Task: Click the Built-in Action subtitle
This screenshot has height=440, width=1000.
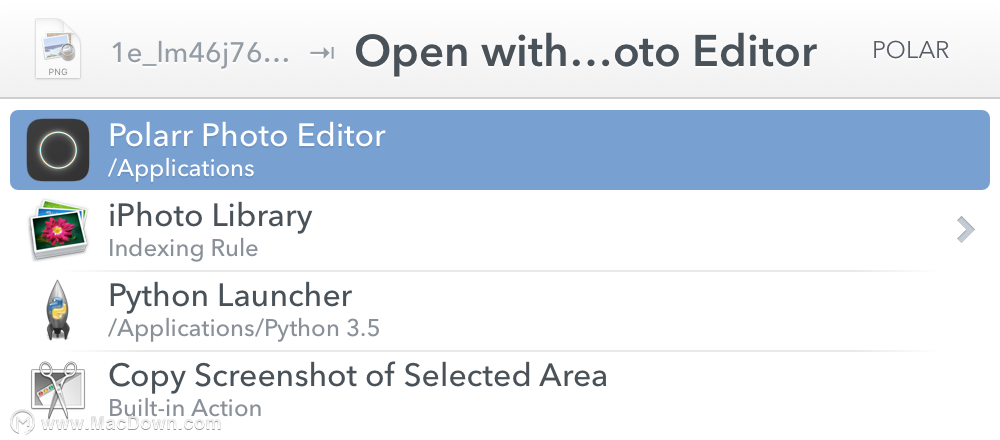Action: click(x=185, y=408)
